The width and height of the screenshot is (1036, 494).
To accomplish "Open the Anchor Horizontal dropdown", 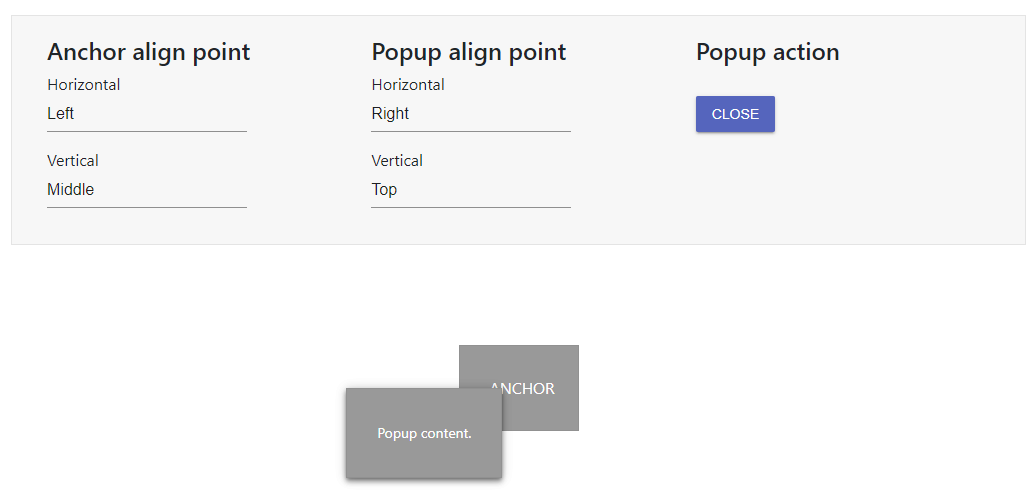I will 146,114.
